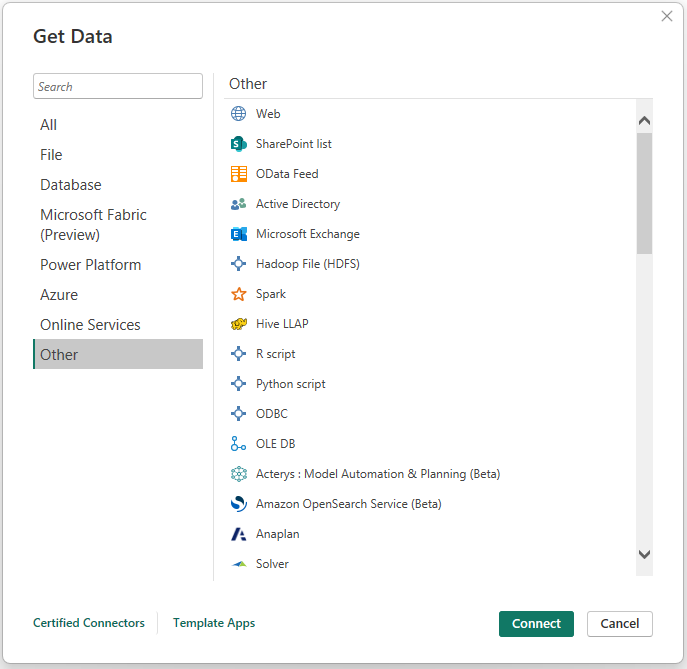This screenshot has width=687, height=669.
Task: Select the Spark star icon
Action: point(238,294)
